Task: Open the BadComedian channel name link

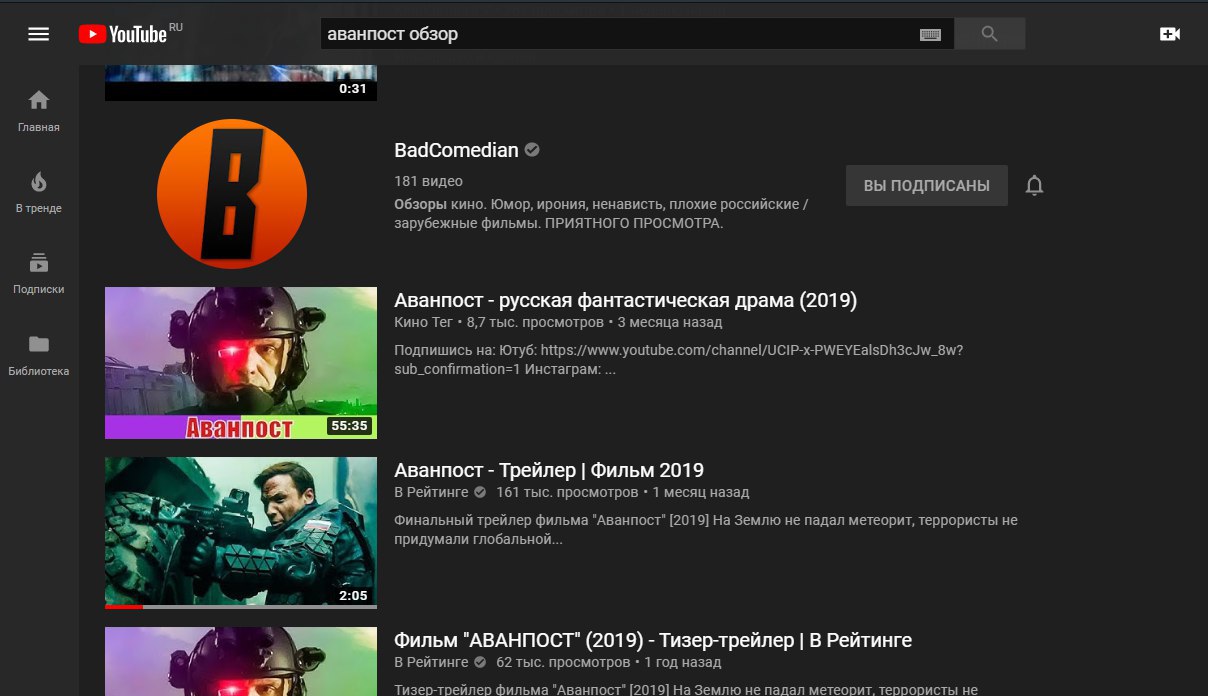Action: (457, 150)
